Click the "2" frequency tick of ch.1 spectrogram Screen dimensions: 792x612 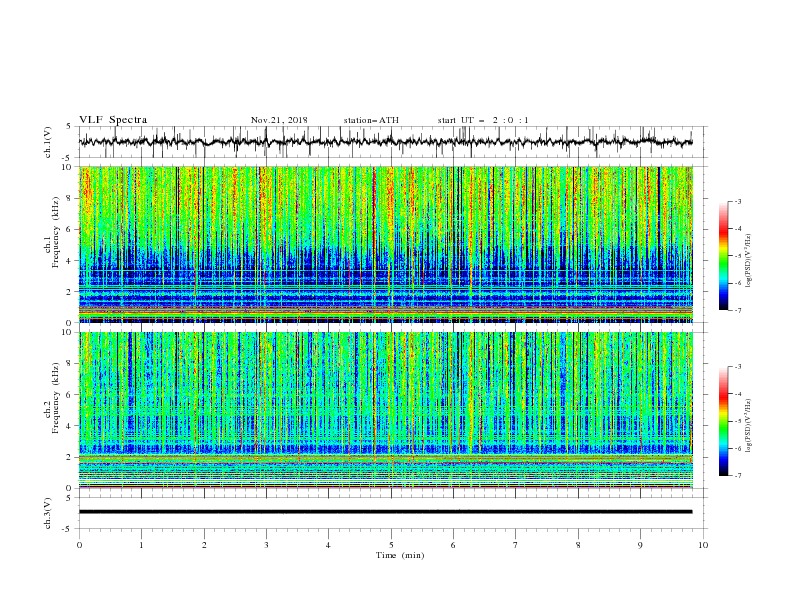(70, 292)
